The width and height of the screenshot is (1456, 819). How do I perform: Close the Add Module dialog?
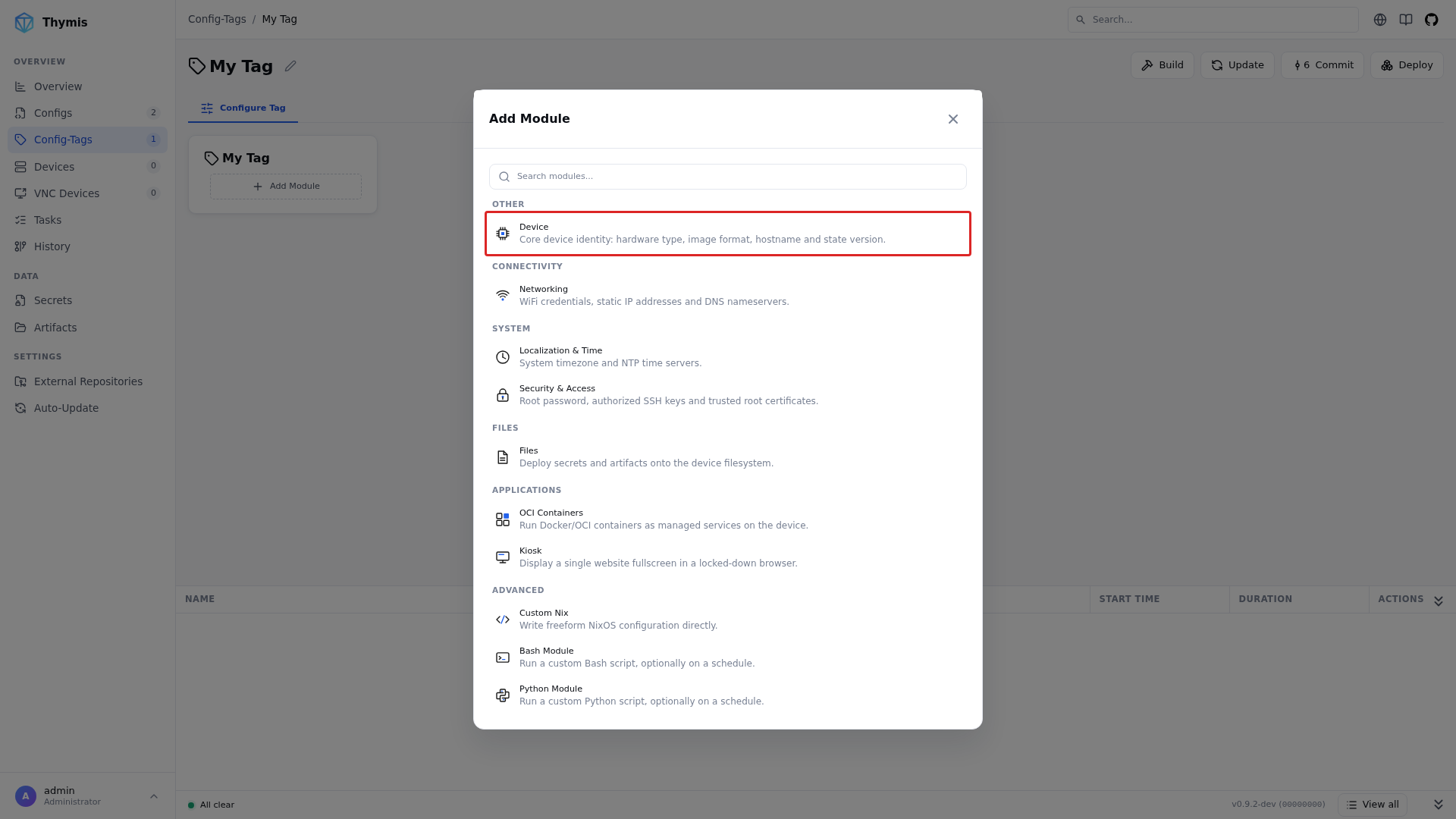click(953, 119)
